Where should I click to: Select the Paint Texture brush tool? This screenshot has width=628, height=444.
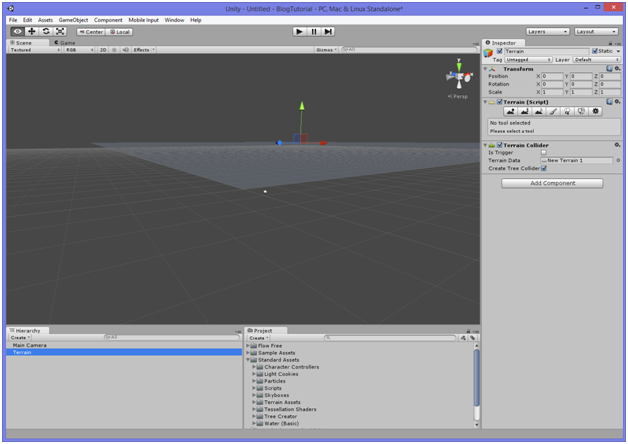coord(553,112)
